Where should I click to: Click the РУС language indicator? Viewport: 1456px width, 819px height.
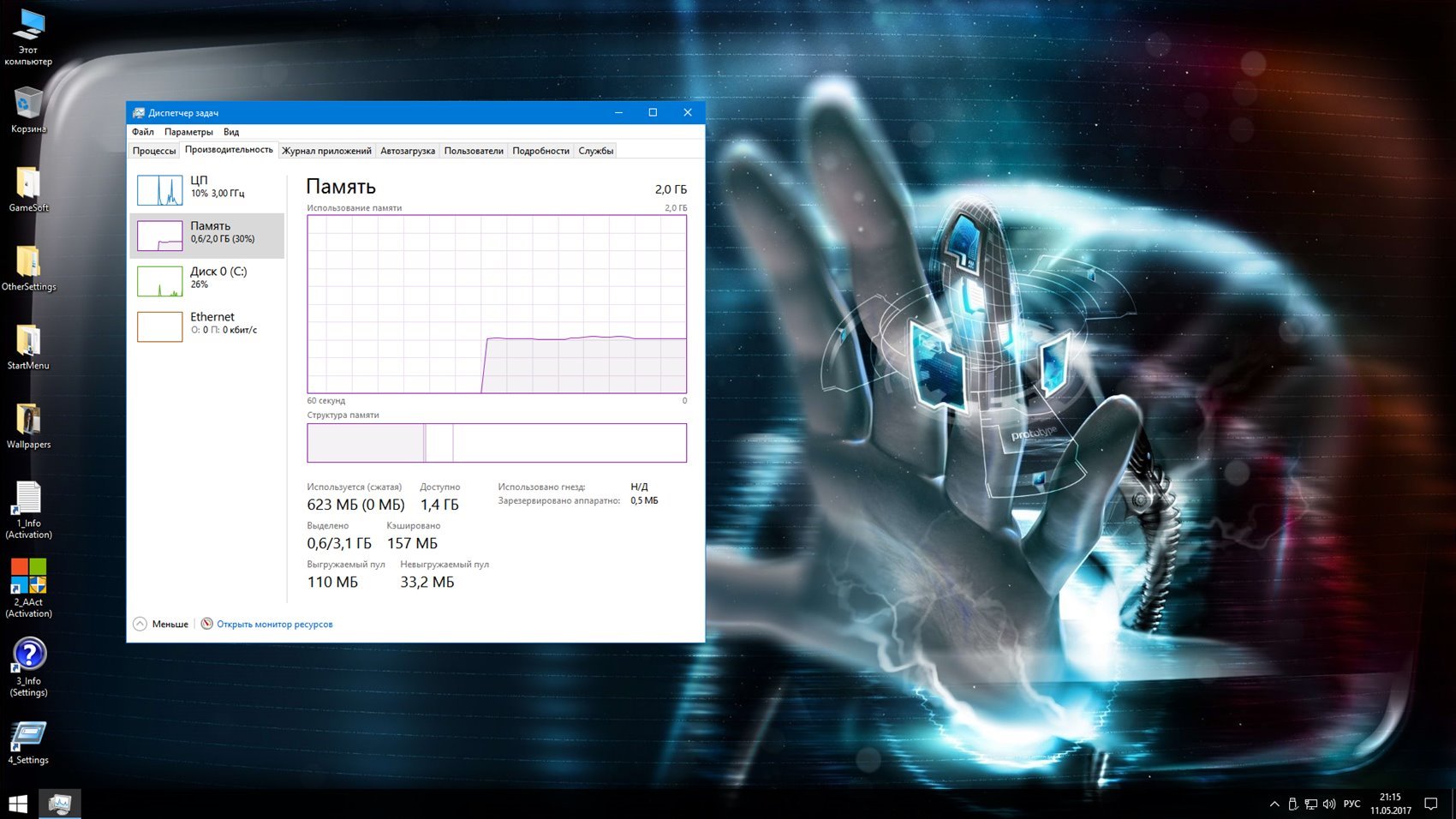tap(1352, 804)
